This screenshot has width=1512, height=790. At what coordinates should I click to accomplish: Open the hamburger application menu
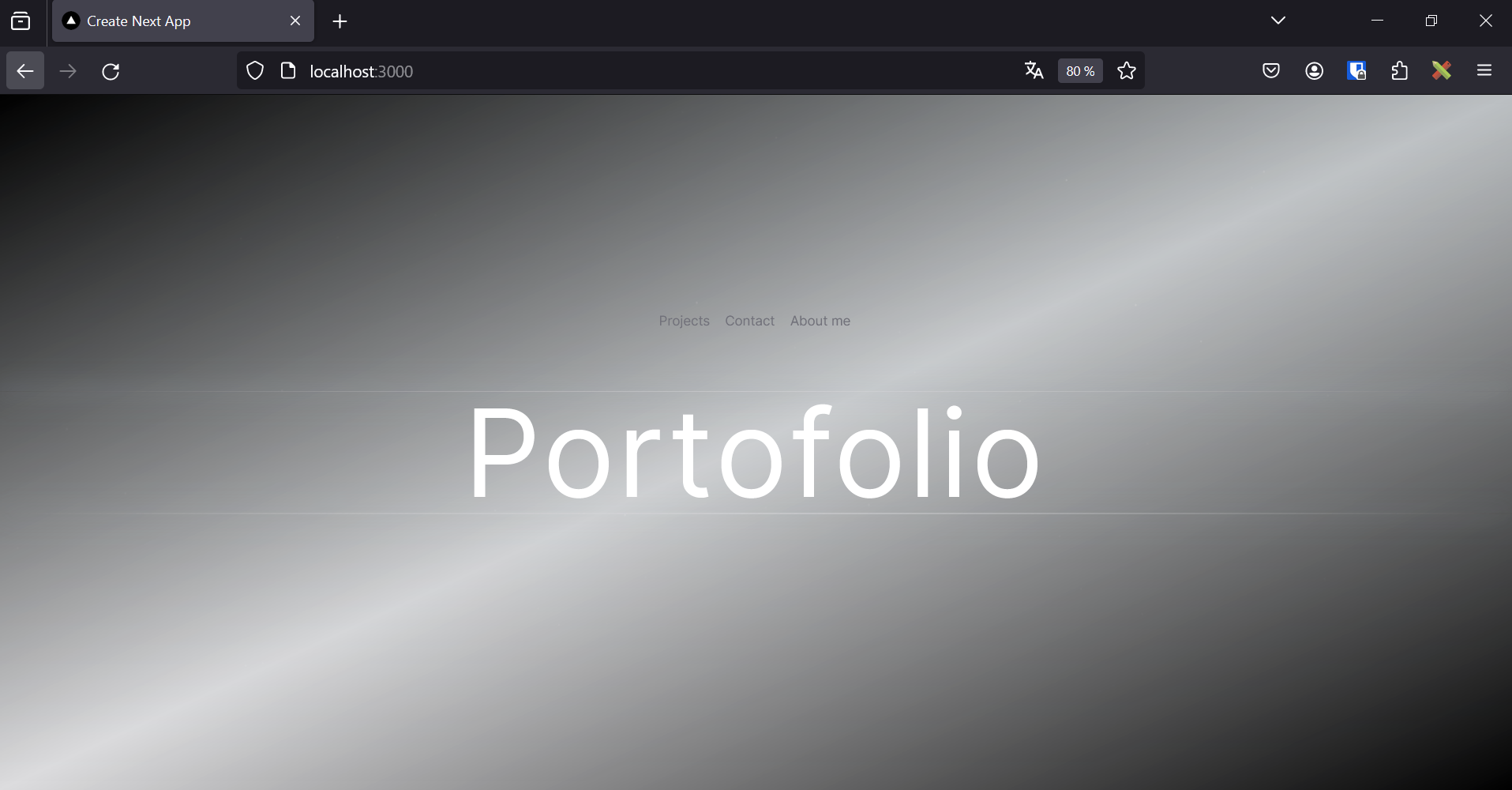pyautogui.click(x=1484, y=71)
